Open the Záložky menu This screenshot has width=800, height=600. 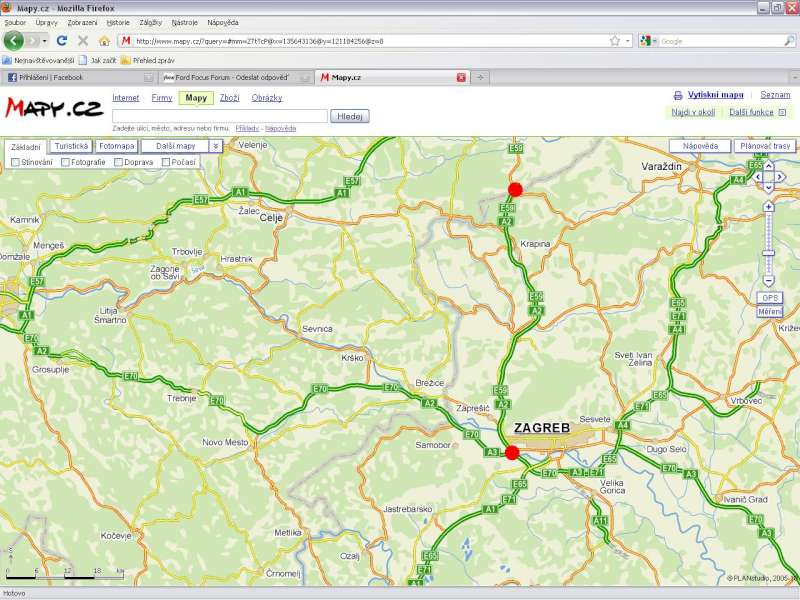150,21
